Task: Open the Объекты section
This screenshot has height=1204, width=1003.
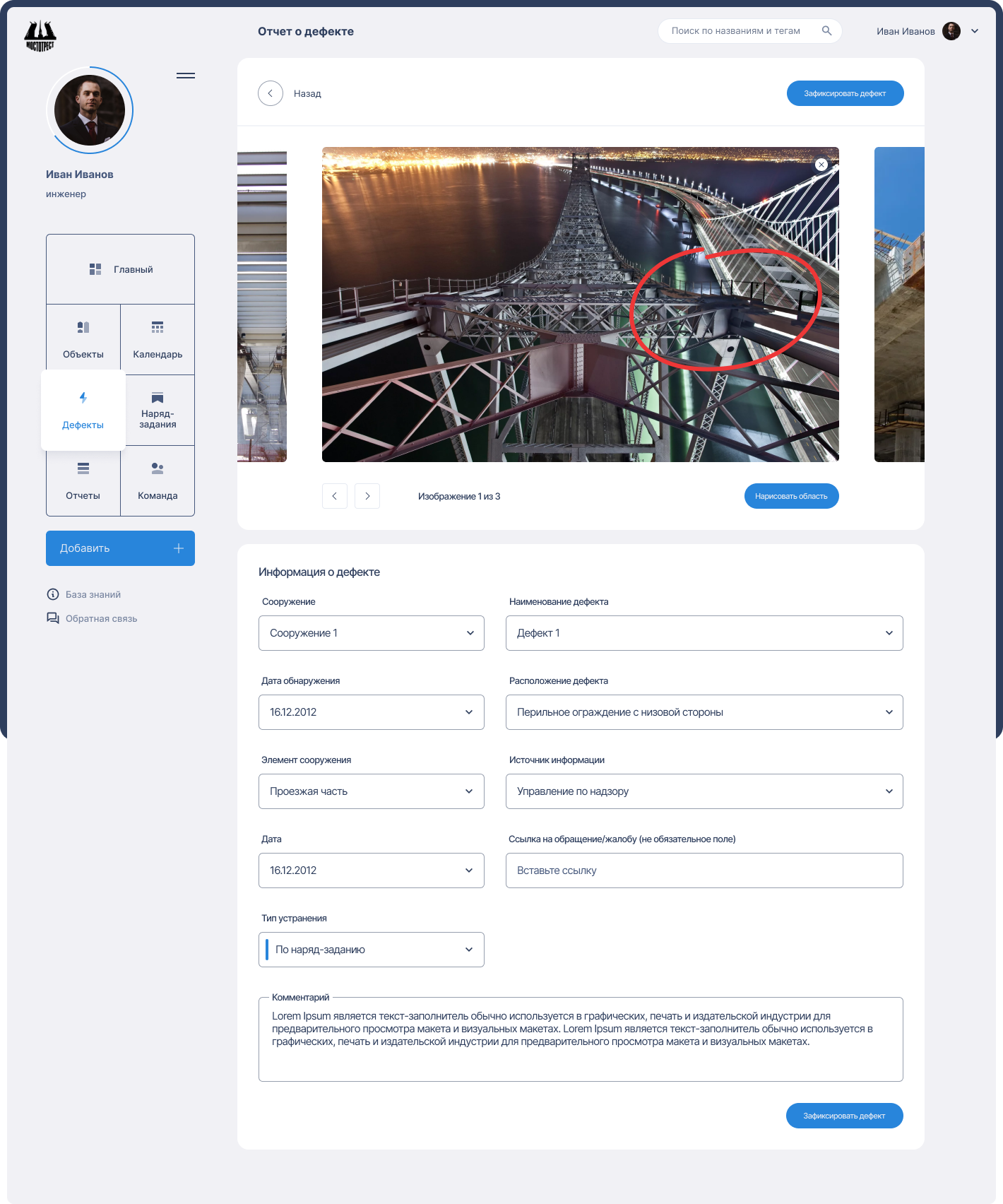Action: pyautogui.click(x=83, y=340)
